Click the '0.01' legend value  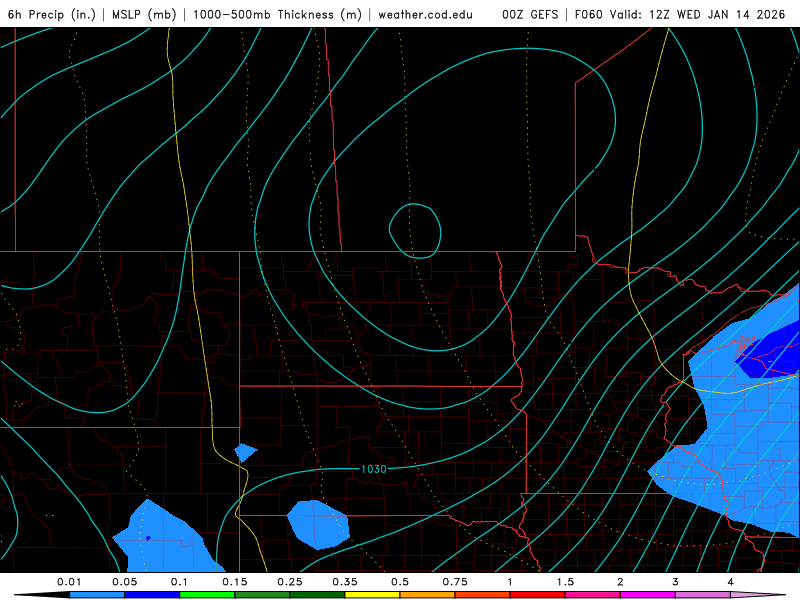[x=69, y=582]
